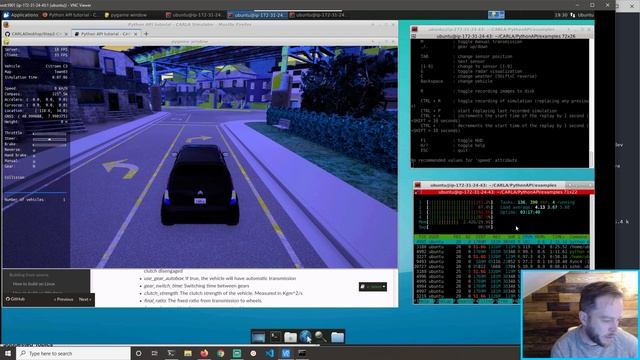The width and height of the screenshot is (640, 360).
Task: Click the webcam video overlay
Action: (580, 315)
